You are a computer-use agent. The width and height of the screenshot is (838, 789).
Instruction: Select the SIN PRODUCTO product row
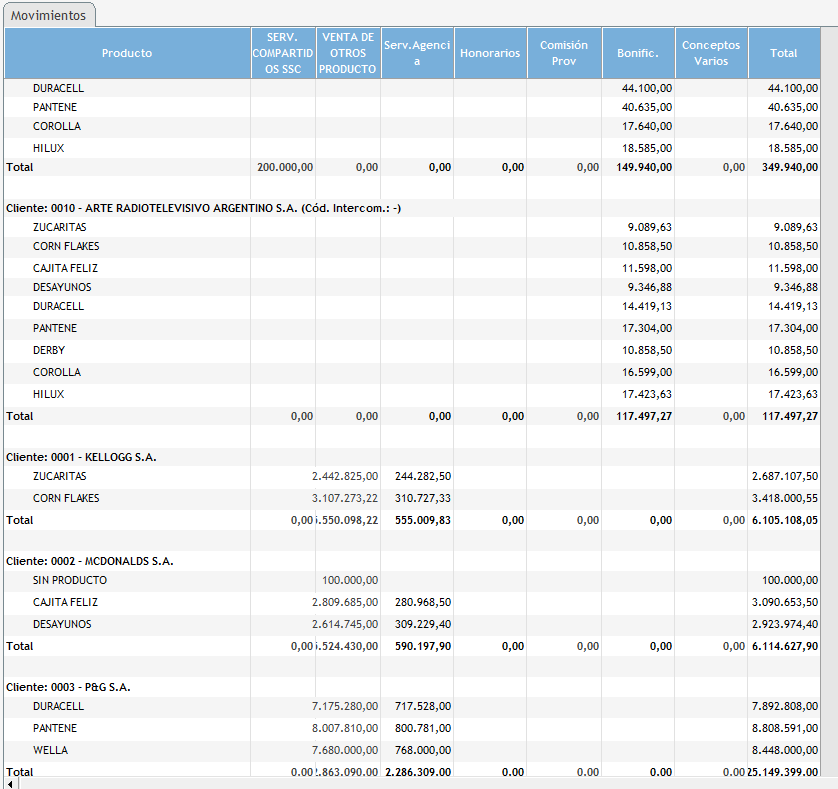click(70, 580)
